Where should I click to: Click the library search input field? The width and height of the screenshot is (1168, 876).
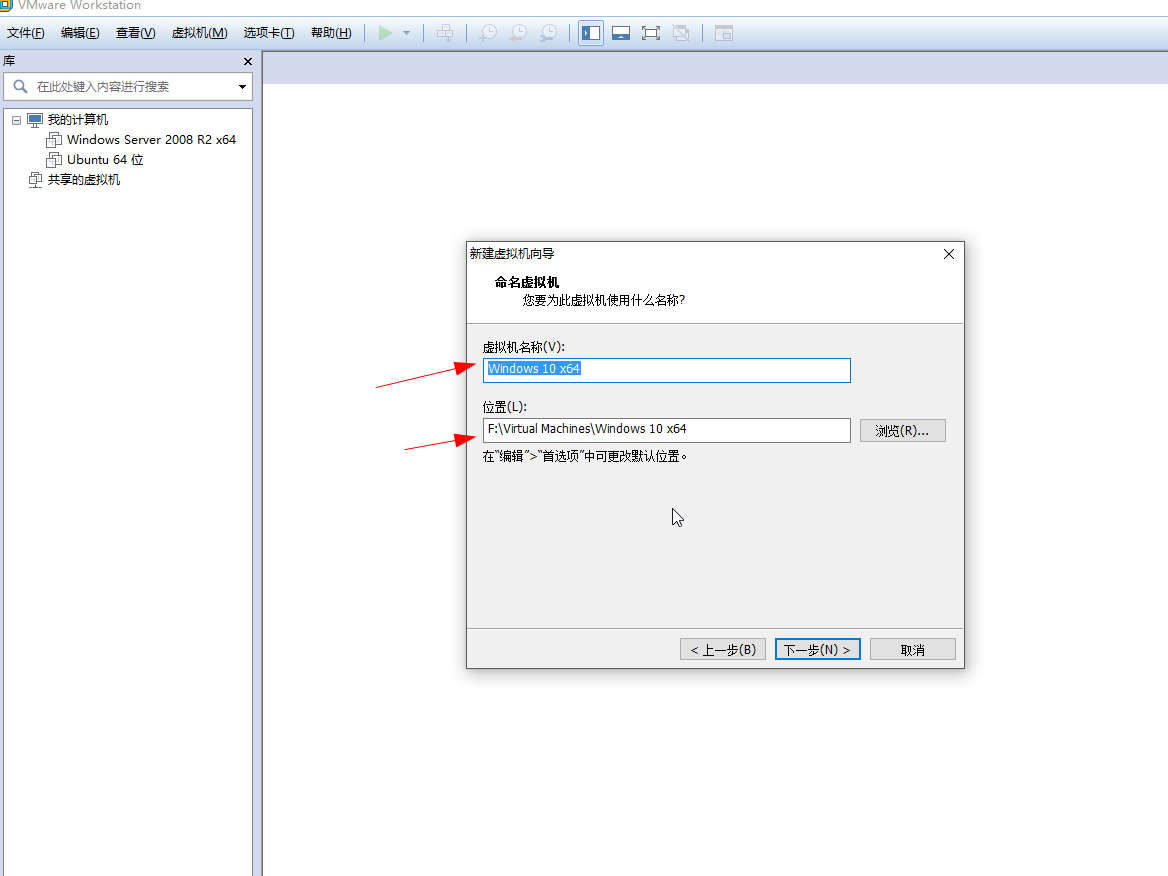point(128,86)
